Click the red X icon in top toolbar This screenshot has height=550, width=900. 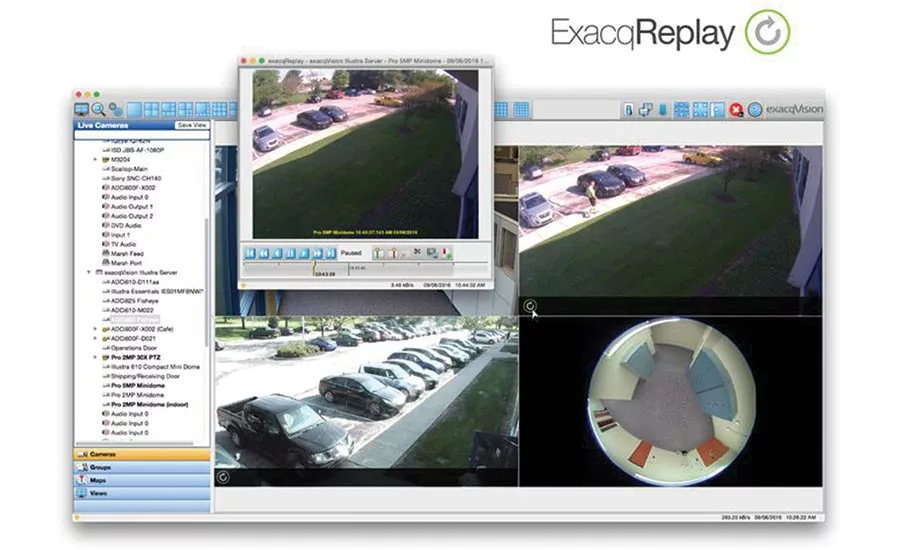click(736, 109)
